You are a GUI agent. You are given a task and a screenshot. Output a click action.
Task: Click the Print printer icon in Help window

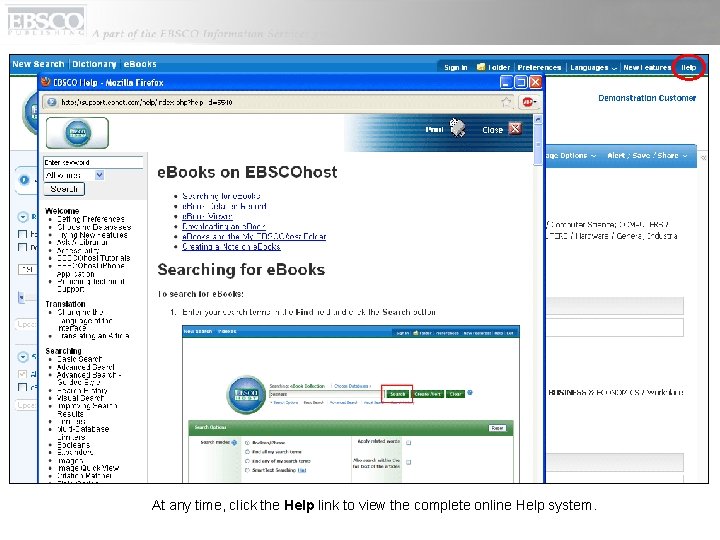(x=457, y=128)
